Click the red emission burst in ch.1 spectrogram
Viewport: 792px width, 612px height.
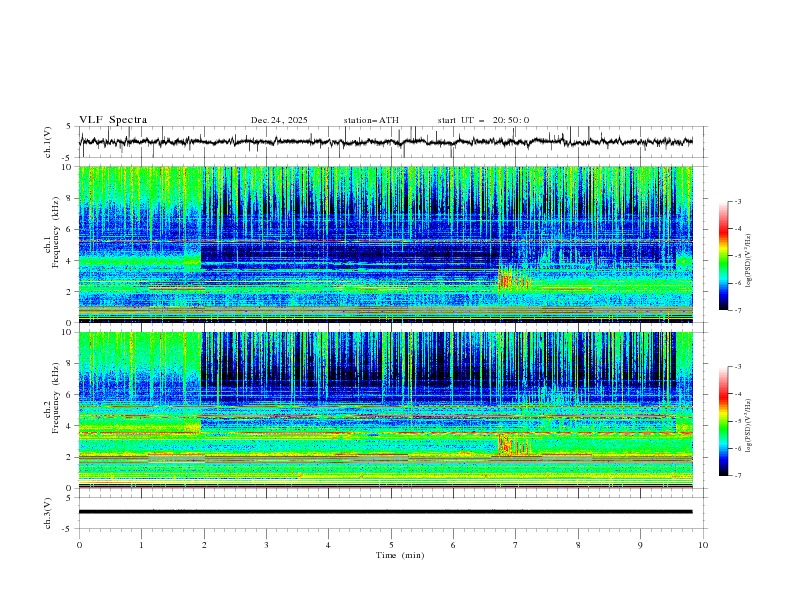coord(508,280)
